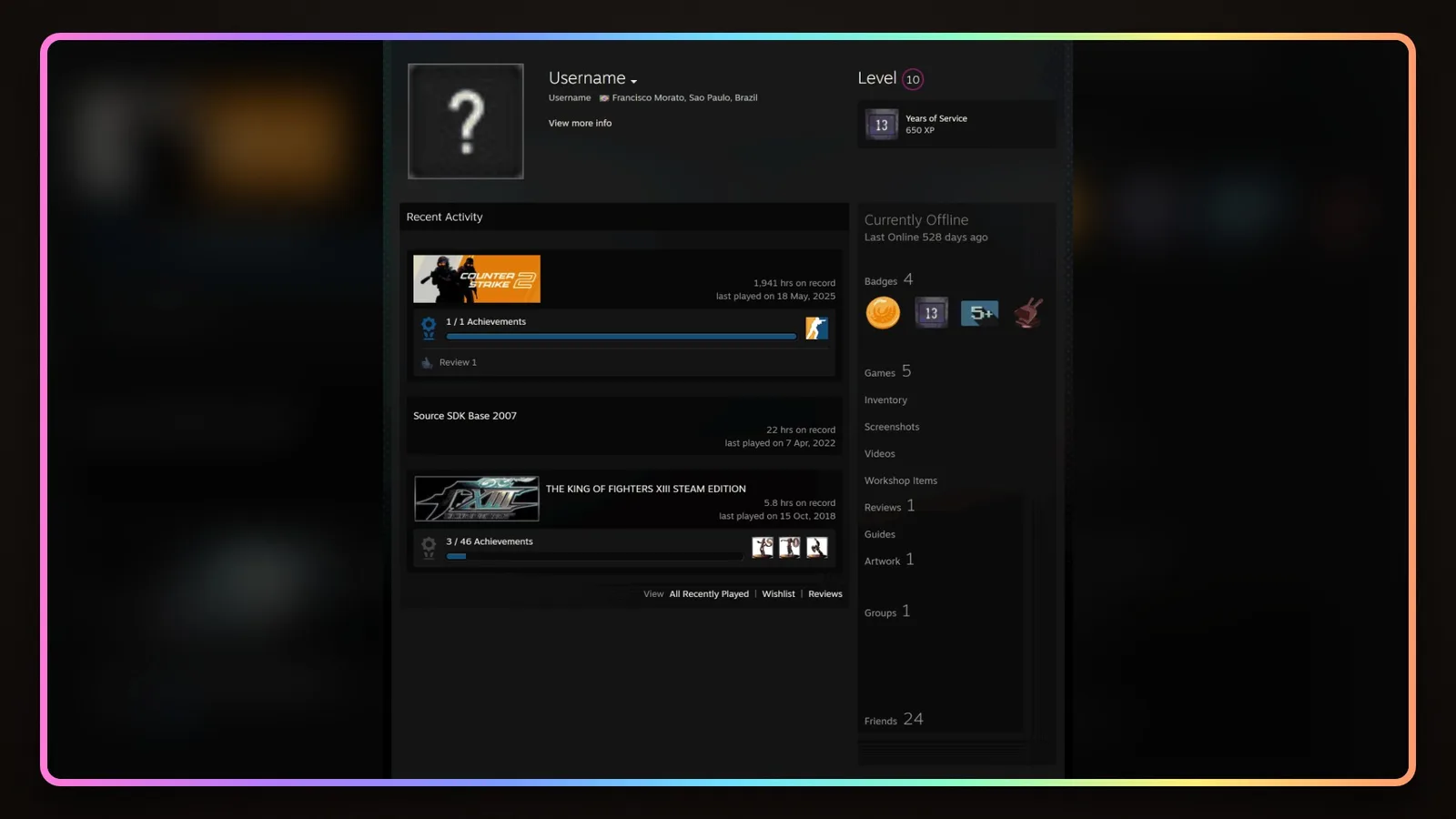The image size is (1456, 819).
Task: Open the Artwork 1 sidebar link
Action: [889, 560]
